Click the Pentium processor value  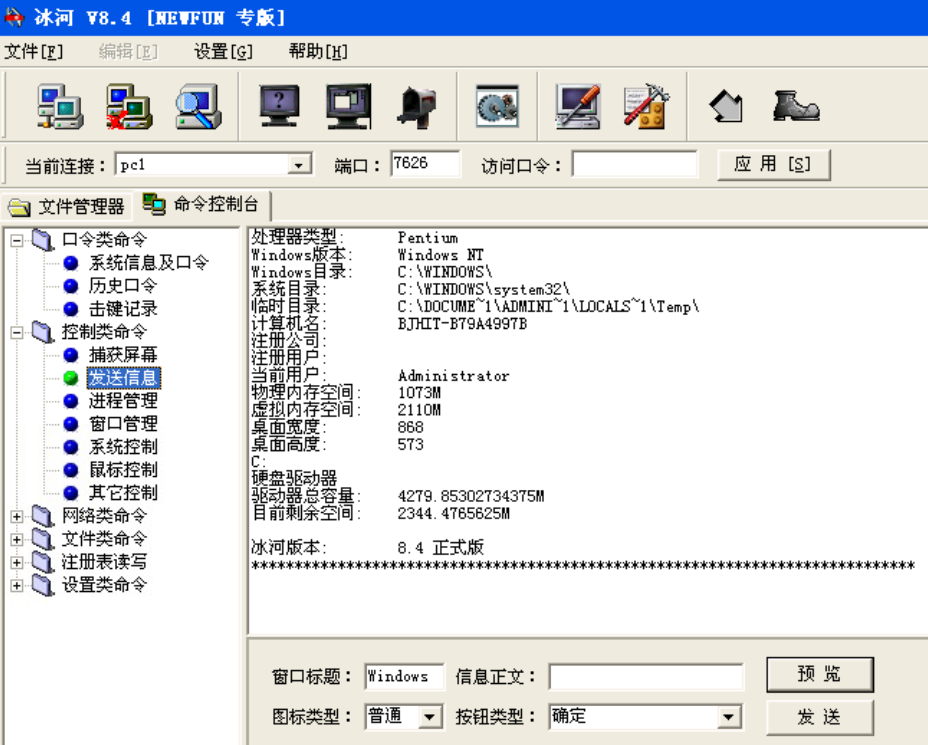coord(428,238)
